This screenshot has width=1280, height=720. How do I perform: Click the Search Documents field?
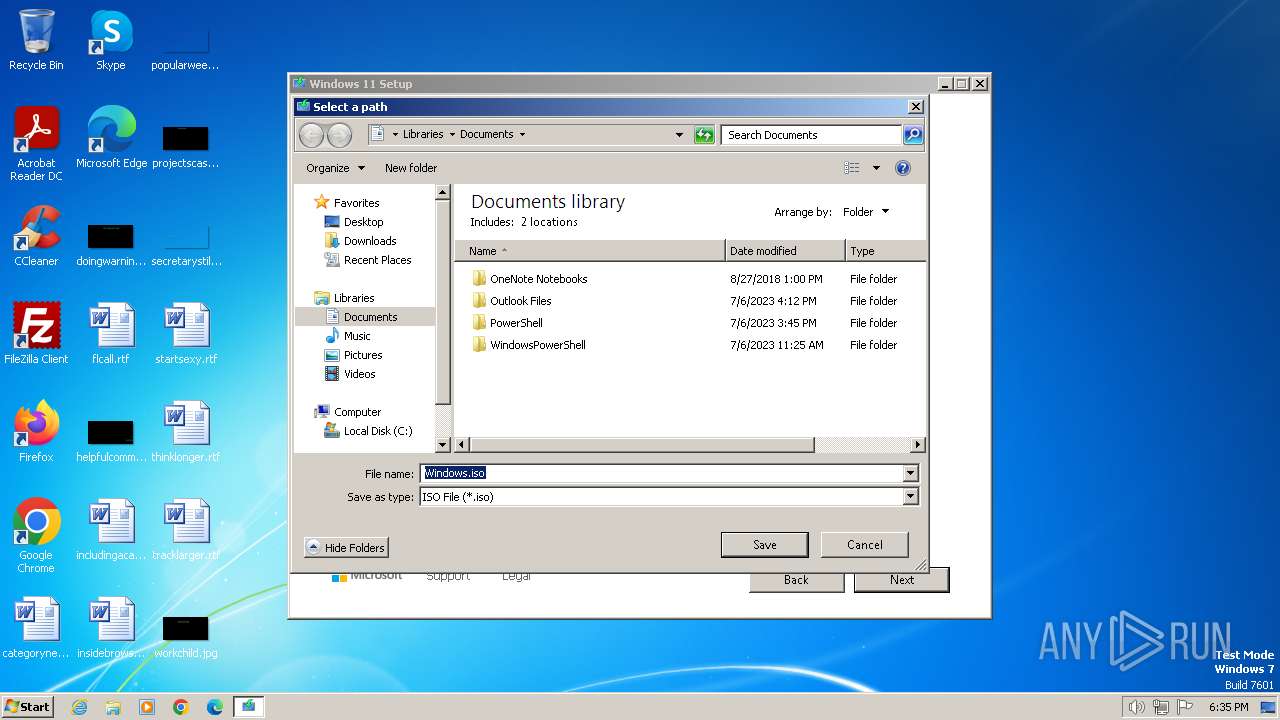tap(811, 135)
